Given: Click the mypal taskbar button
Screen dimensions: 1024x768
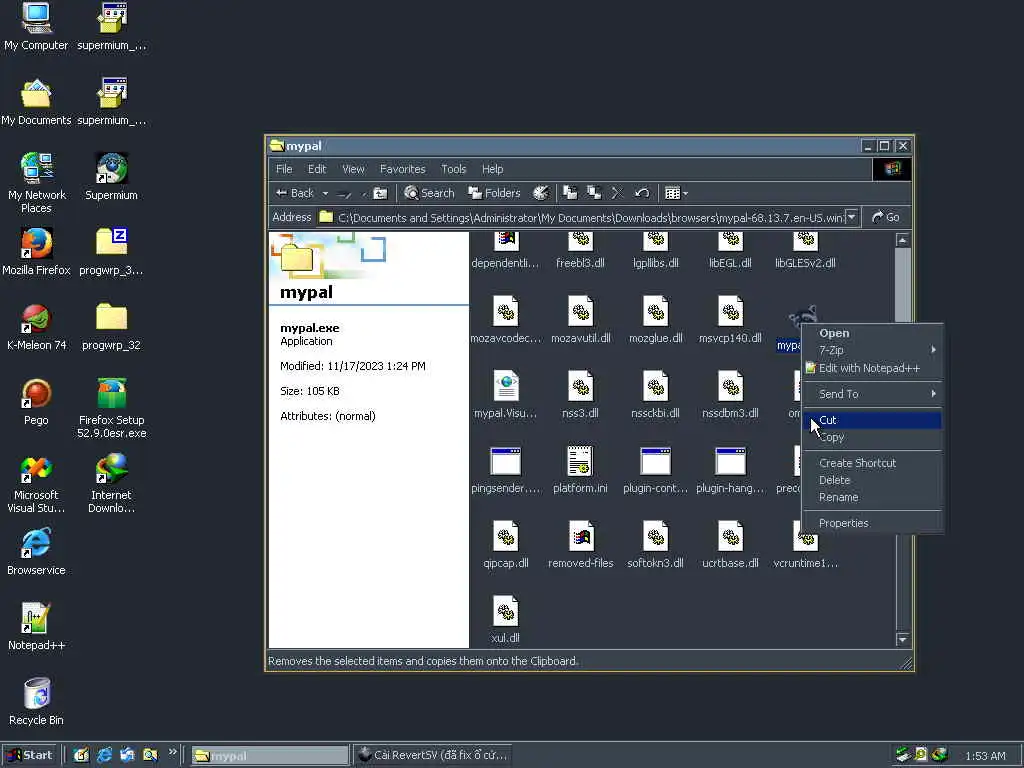Looking at the screenshot, I should click(270, 756).
